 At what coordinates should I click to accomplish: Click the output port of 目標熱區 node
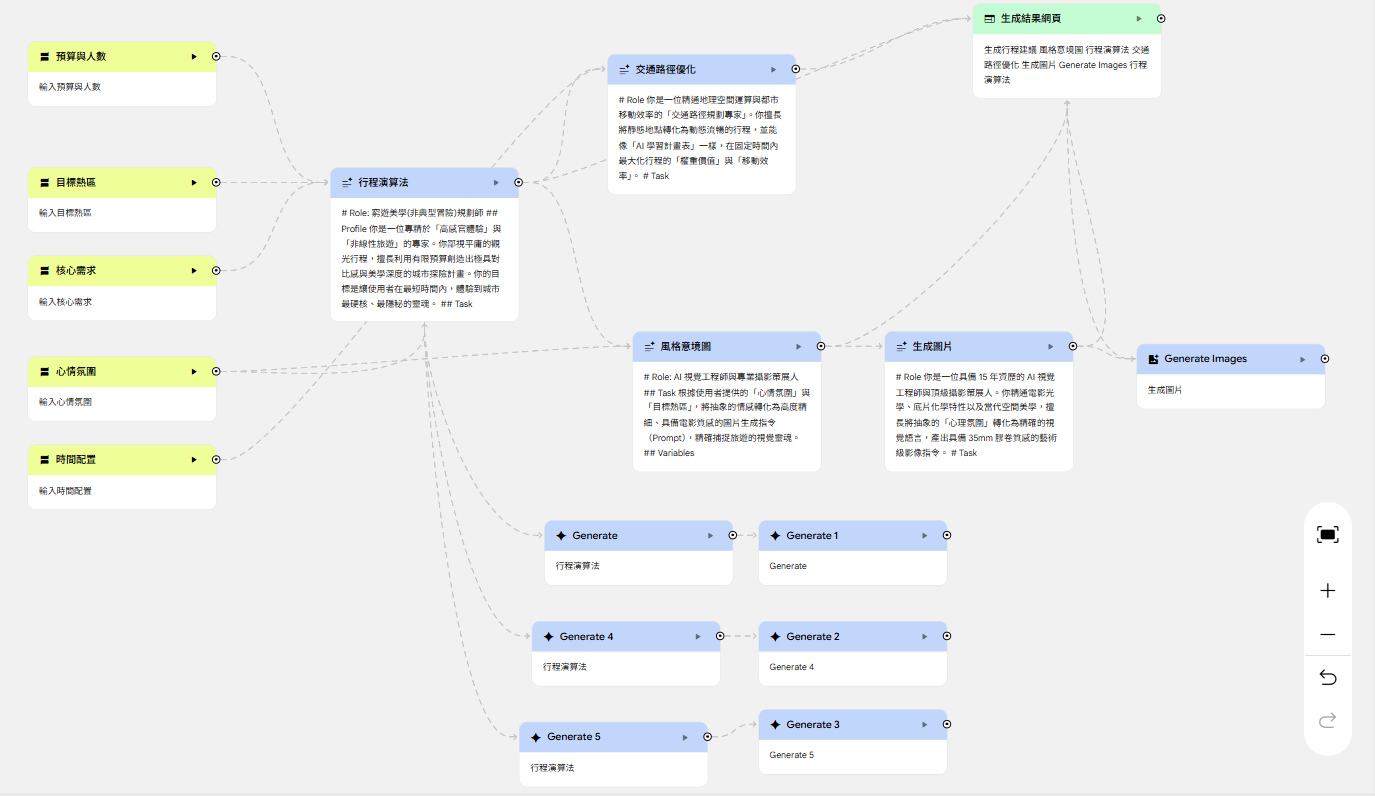[217, 183]
